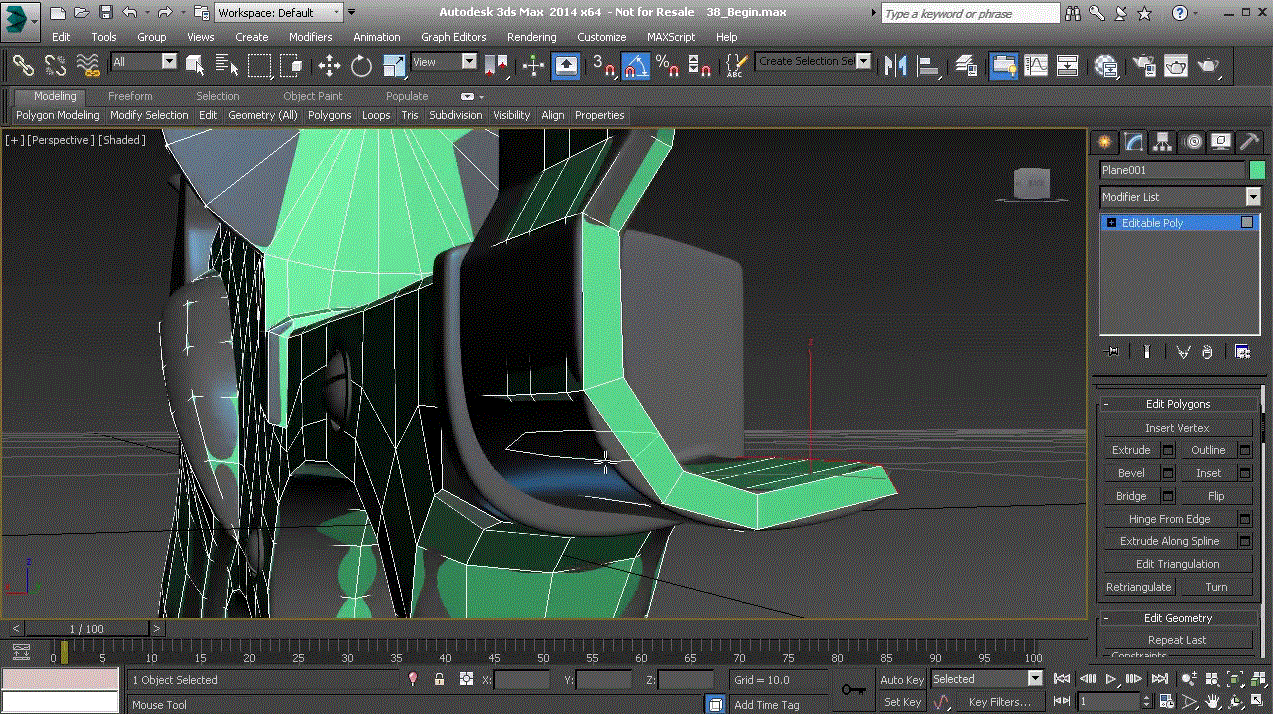Viewport: 1273px width, 714px height.
Task: Toggle the Percent Snap button
Action: 668,66
